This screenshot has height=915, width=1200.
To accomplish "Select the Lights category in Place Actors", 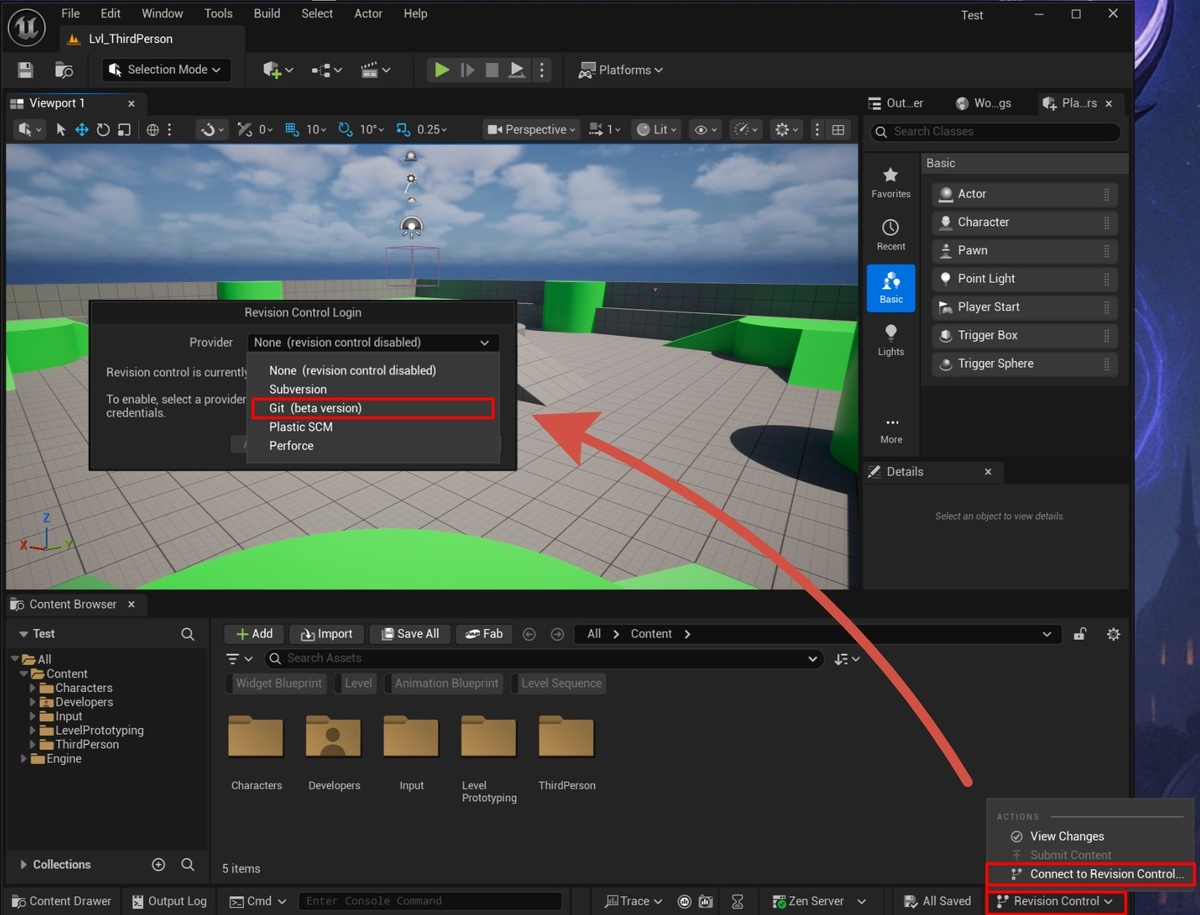I will pyautogui.click(x=890, y=339).
